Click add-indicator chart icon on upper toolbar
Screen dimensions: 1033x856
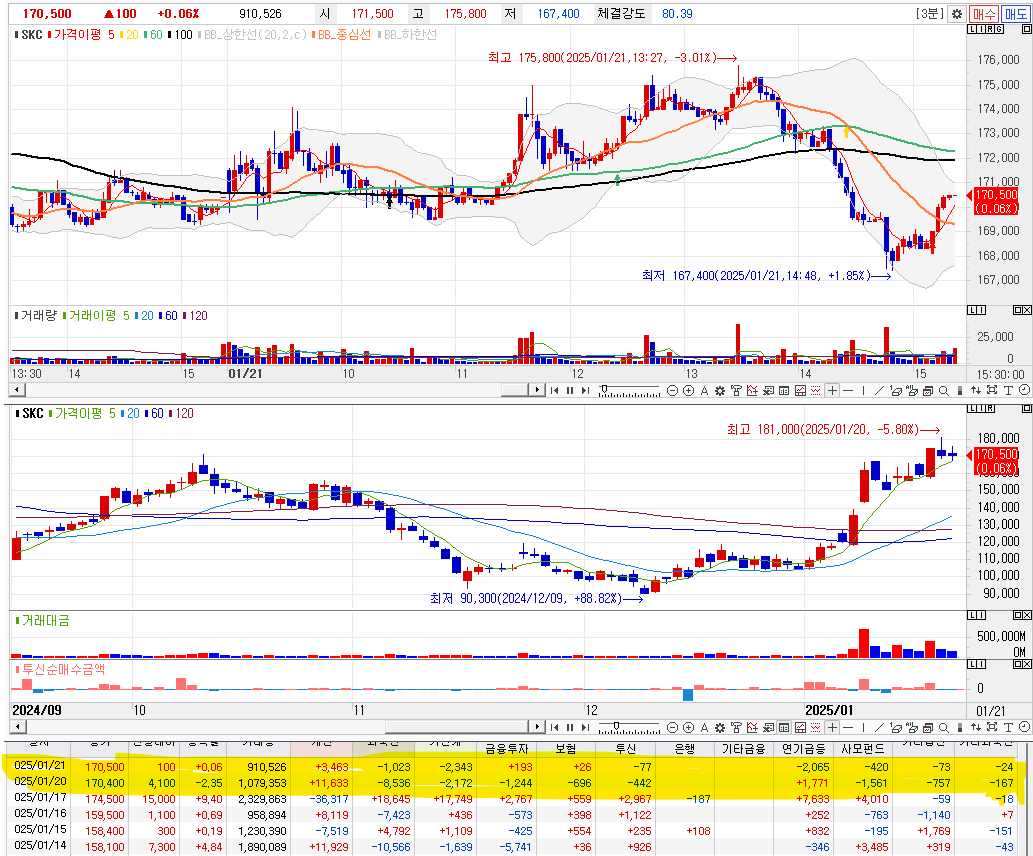(752, 391)
